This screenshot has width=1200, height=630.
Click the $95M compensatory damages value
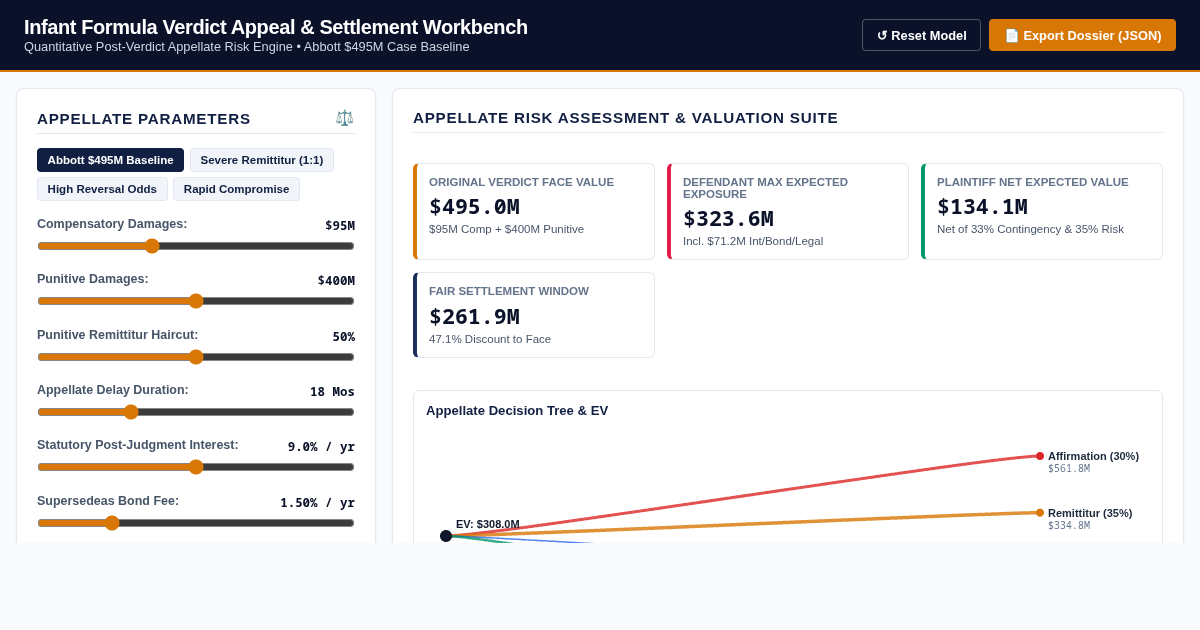click(340, 225)
